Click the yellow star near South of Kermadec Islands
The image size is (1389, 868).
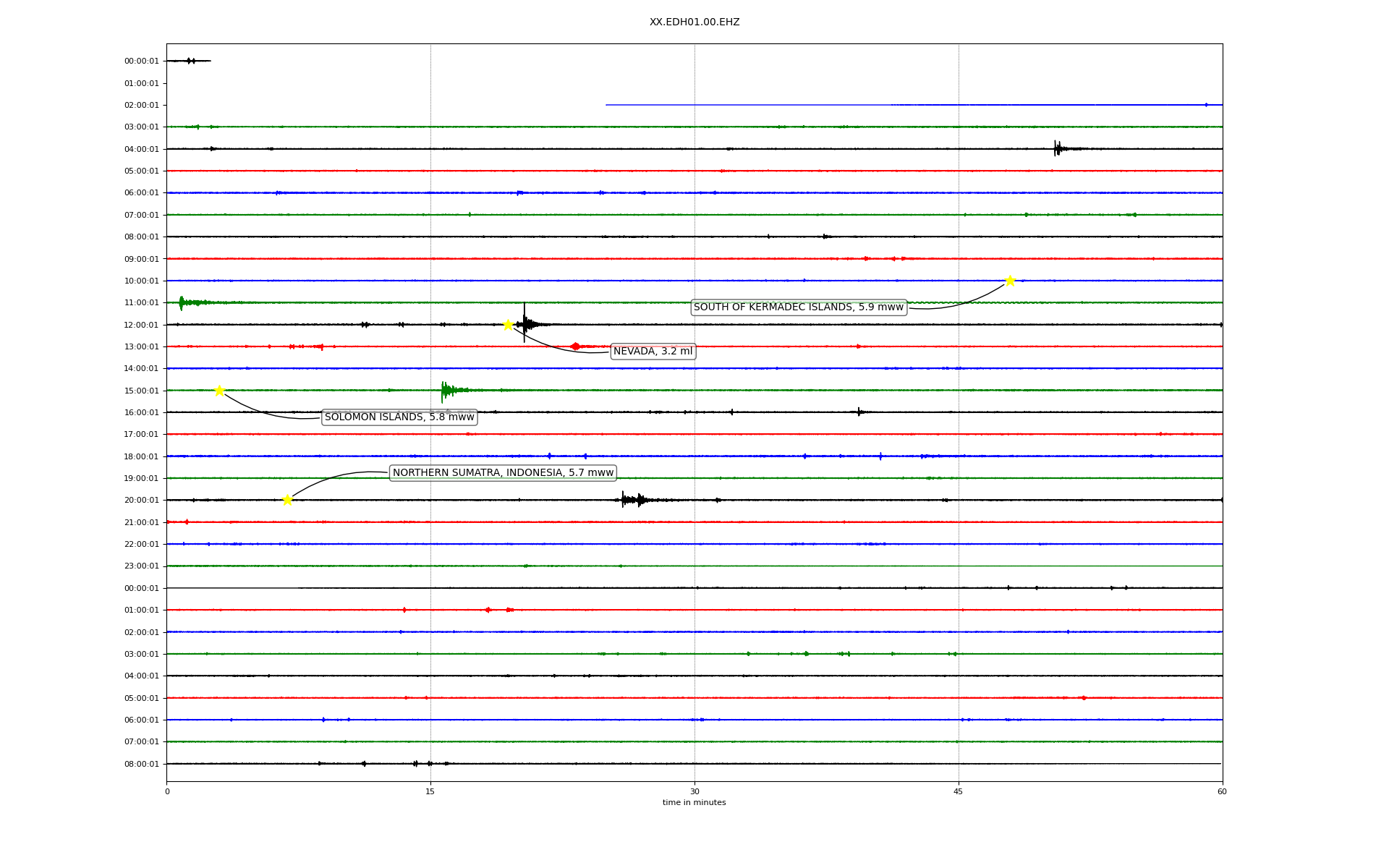tap(1010, 281)
